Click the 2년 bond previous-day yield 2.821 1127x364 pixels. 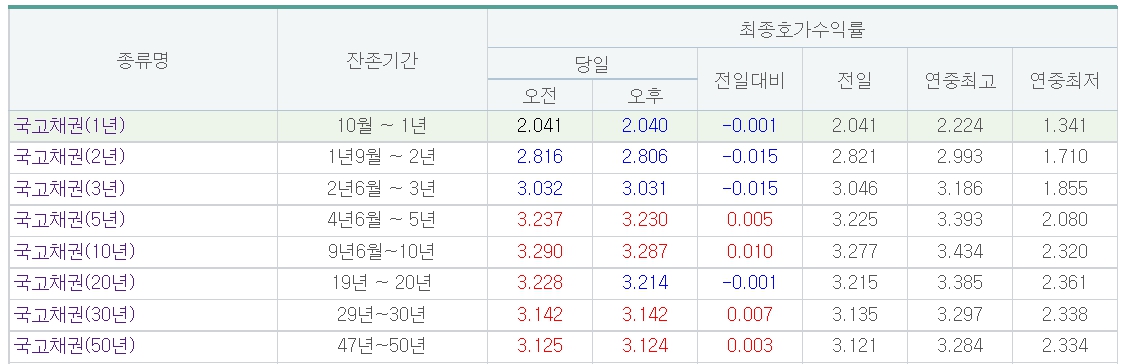click(855, 156)
